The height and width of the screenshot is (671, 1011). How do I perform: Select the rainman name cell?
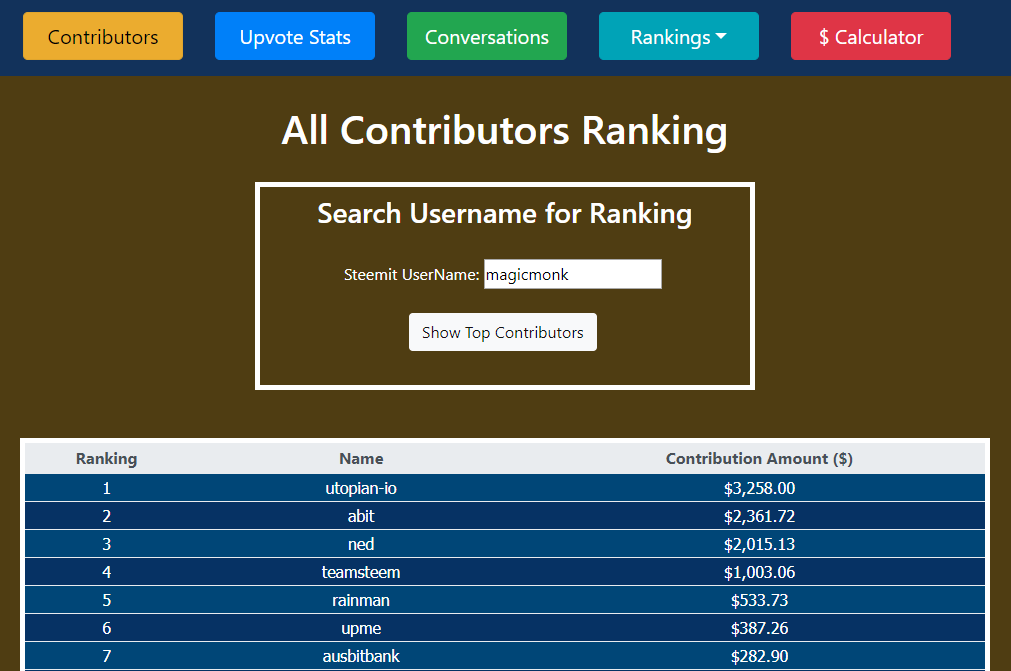pyautogui.click(x=361, y=600)
